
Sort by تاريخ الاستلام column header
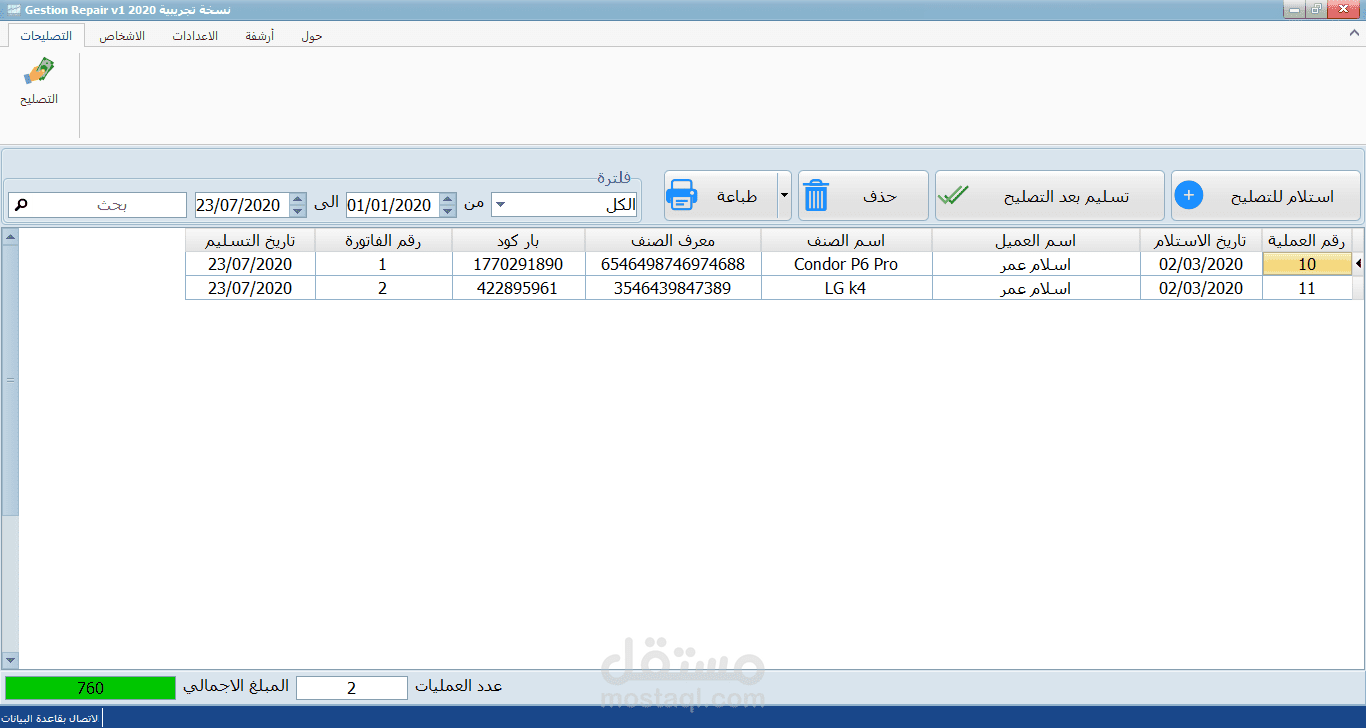1201,240
